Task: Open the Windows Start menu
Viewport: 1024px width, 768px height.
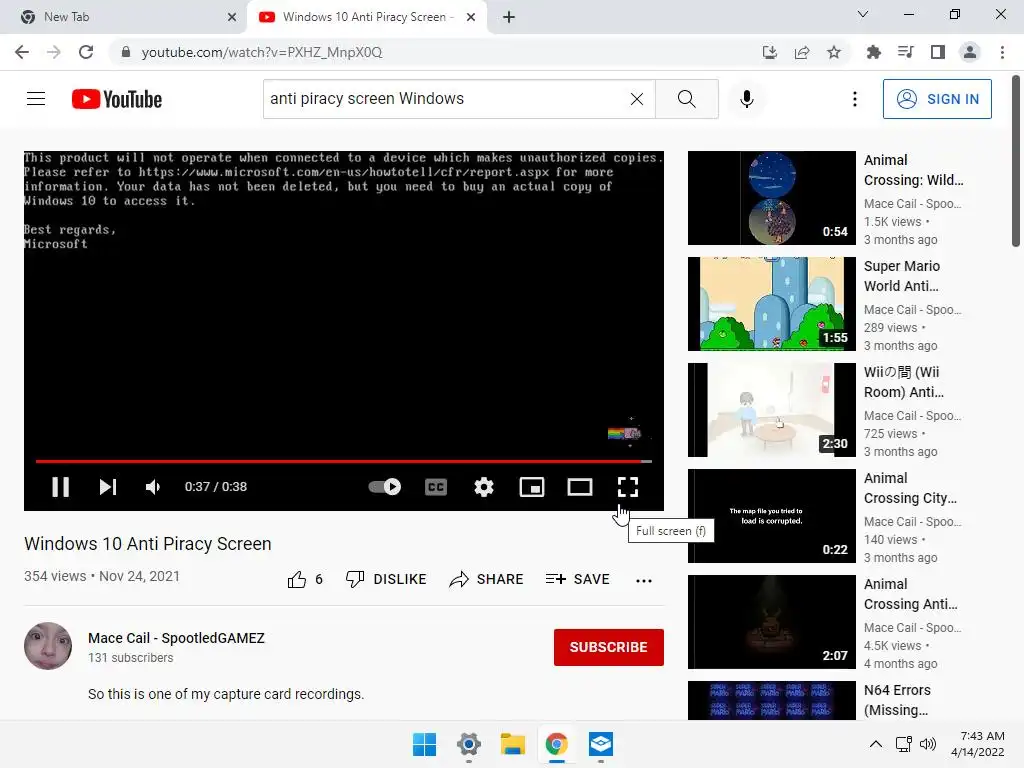Action: pyautogui.click(x=424, y=744)
